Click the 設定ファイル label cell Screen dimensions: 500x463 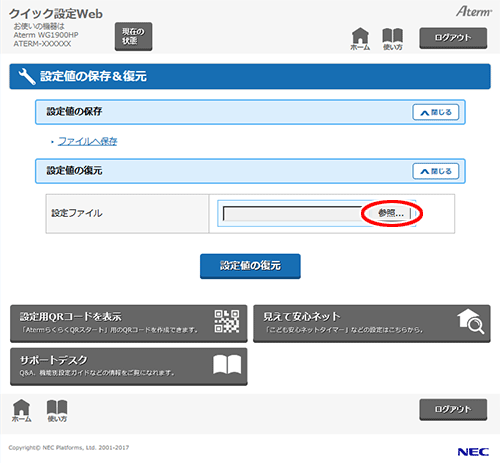coord(127,214)
